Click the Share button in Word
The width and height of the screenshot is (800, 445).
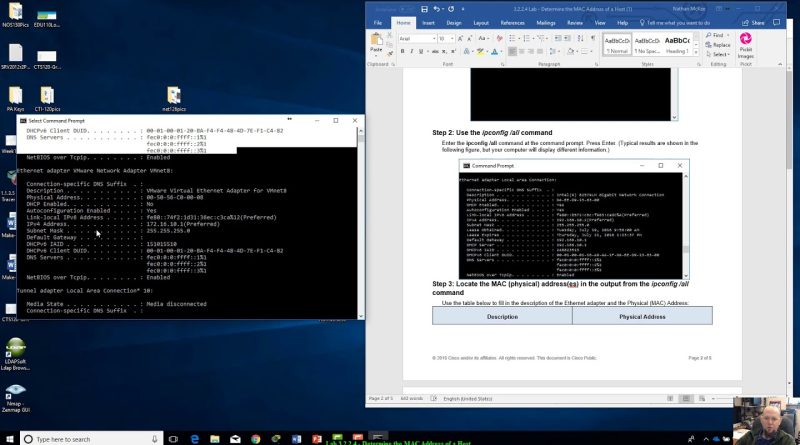pyautogui.click(x=754, y=23)
